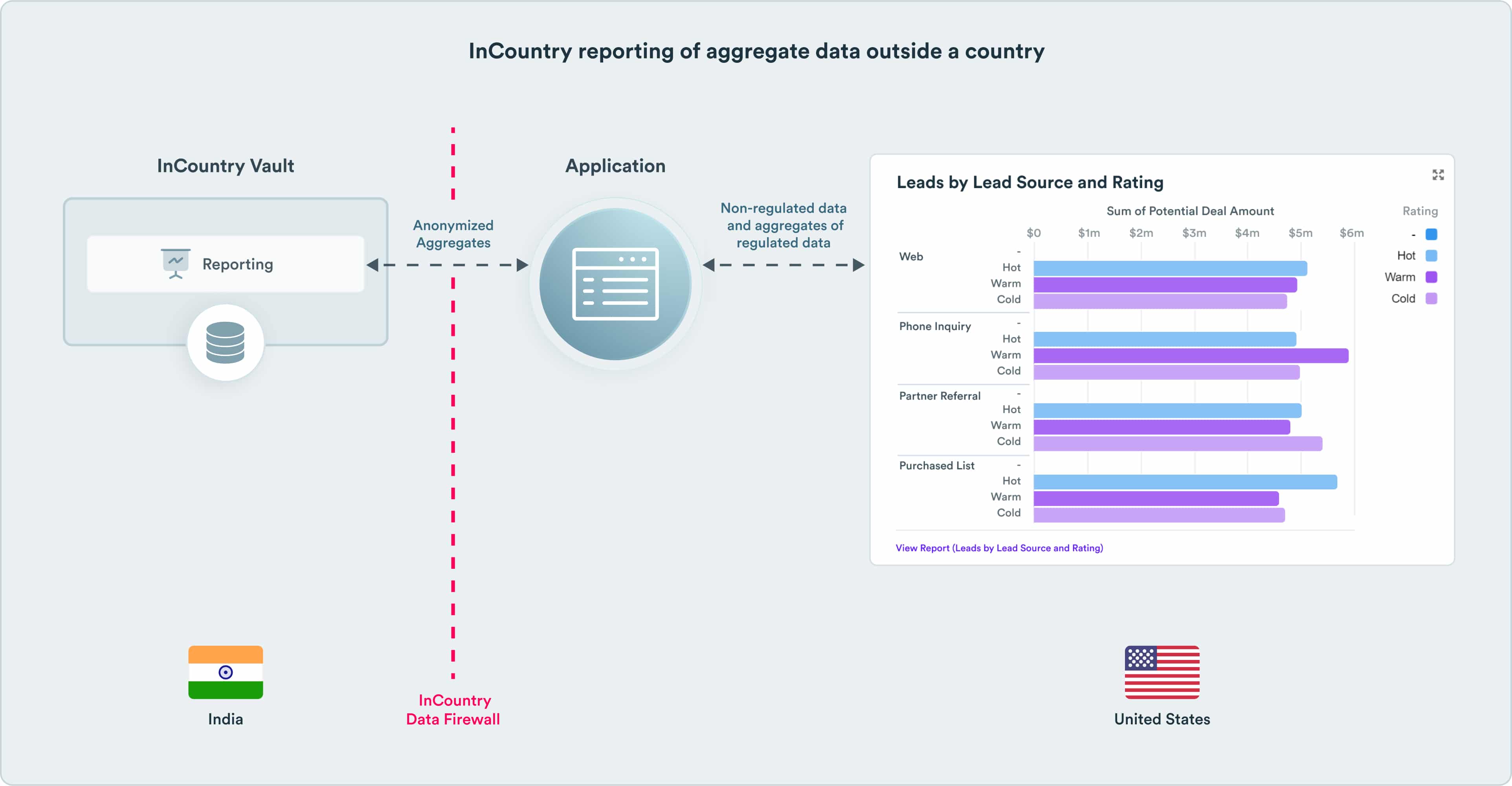This screenshot has width=1512, height=786.
Task: Click the Phone Inquiry Cold bar
Action: 1167,372
